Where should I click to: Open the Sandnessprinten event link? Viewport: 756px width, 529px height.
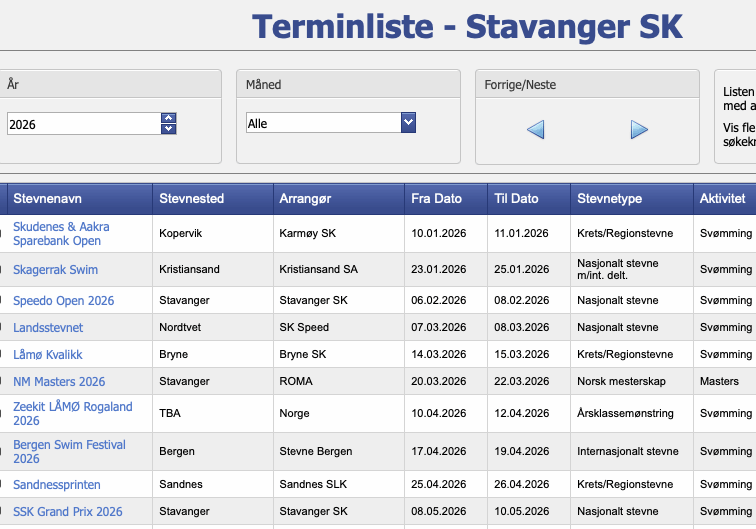[x=57, y=485]
